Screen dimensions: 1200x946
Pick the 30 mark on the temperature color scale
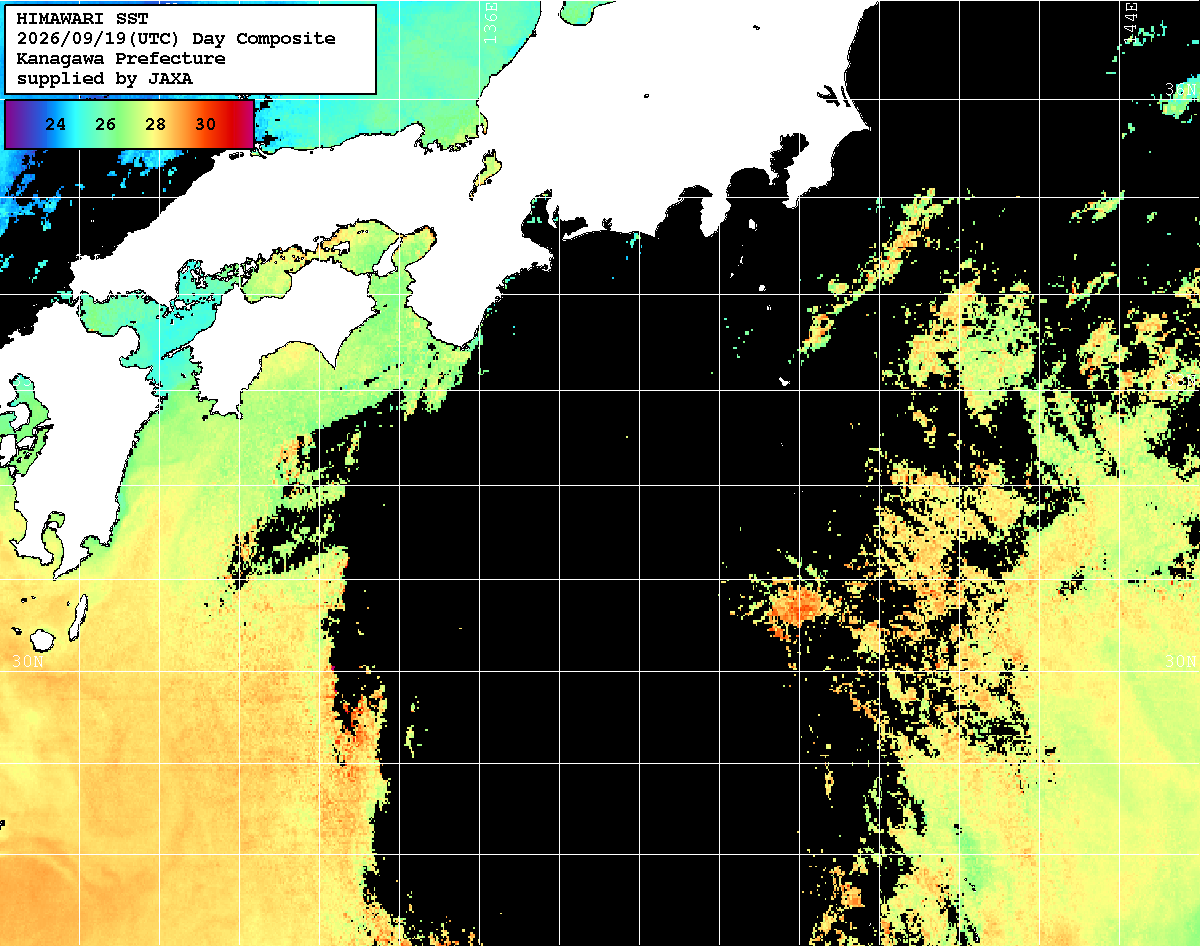[x=205, y=125]
